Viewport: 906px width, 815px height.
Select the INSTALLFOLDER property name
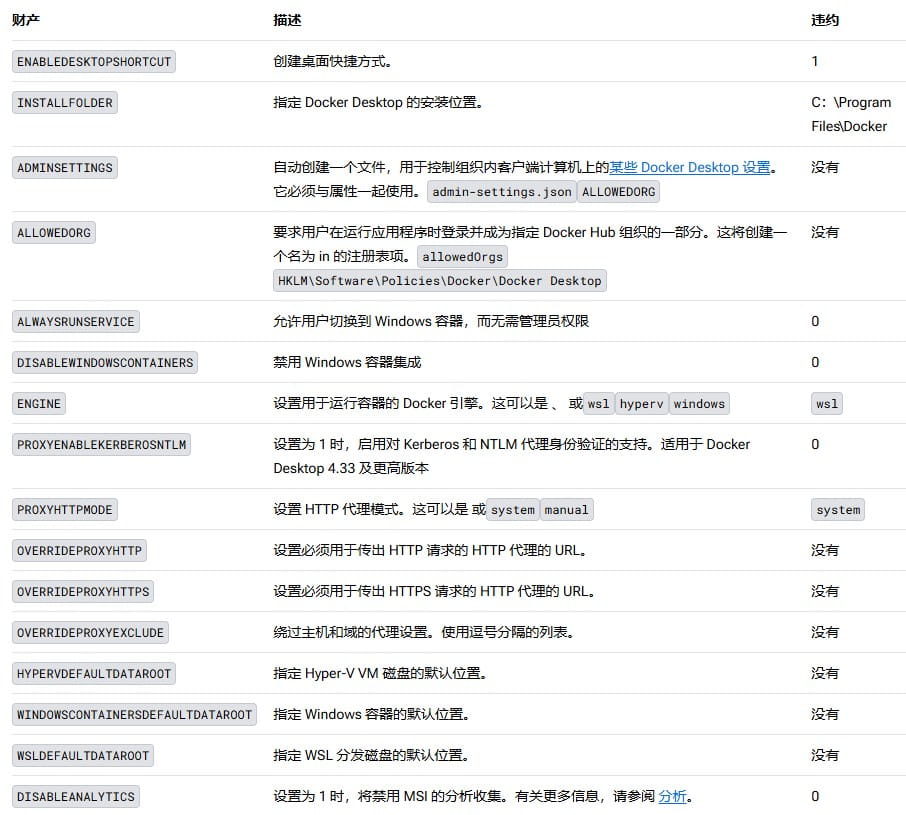[x=65, y=103]
